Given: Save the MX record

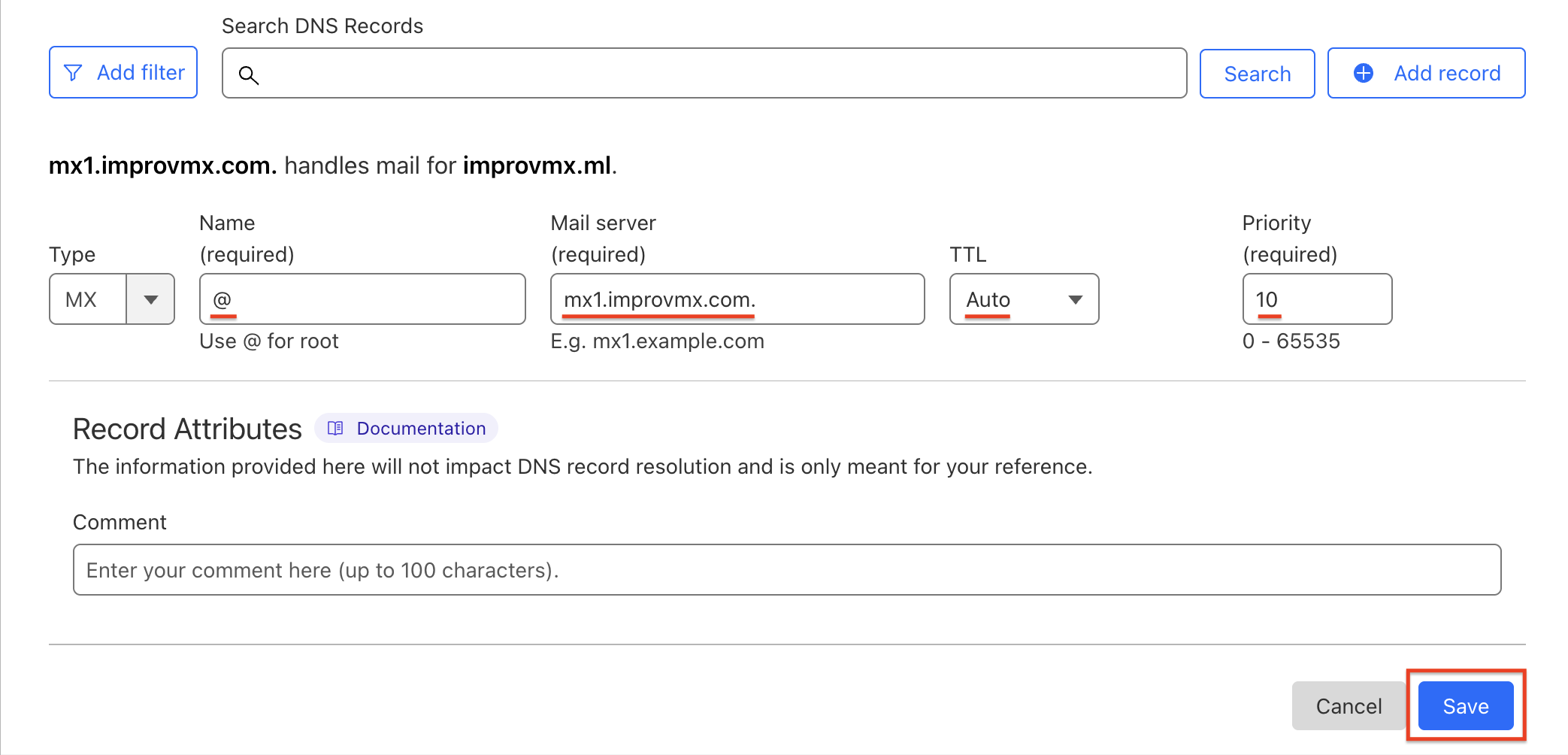Looking at the screenshot, I should coord(1465,706).
